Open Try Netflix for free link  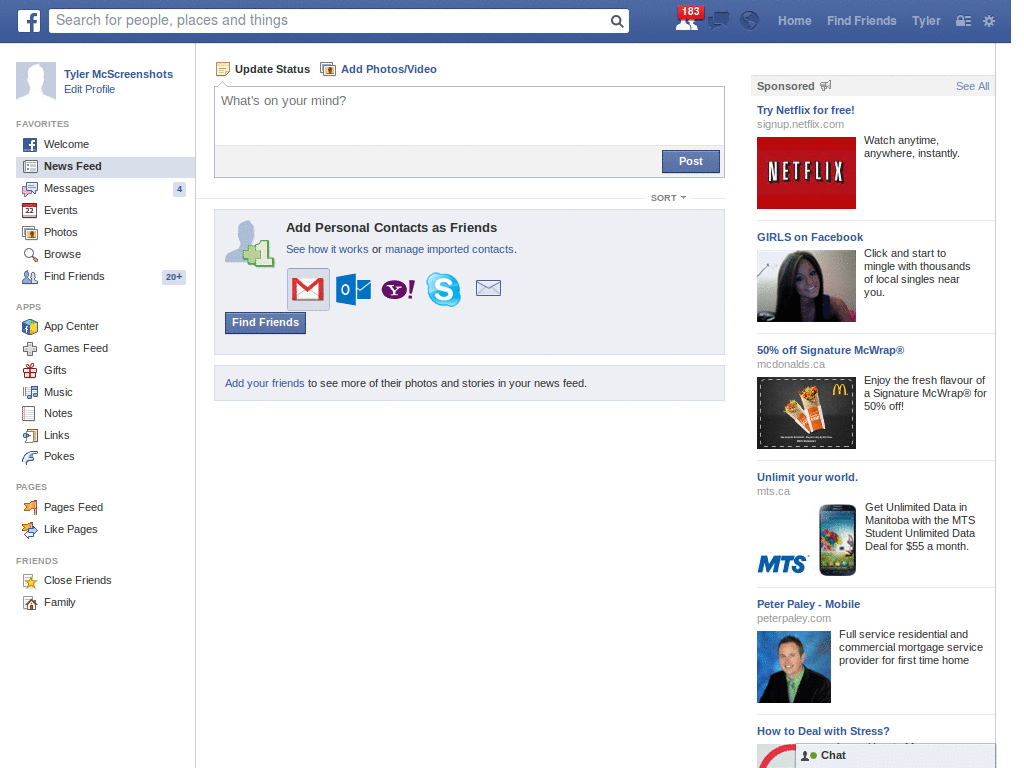[805, 110]
